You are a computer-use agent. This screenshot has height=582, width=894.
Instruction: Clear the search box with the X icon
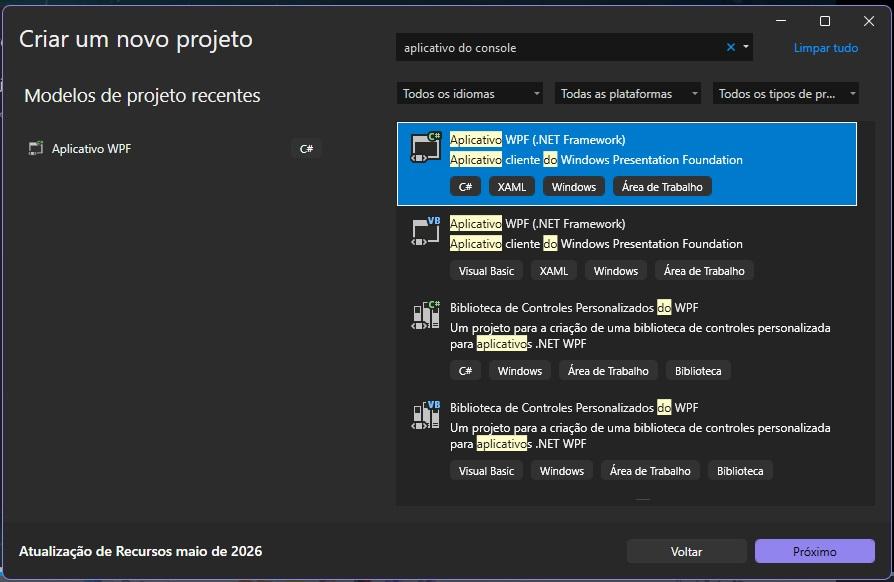coord(730,47)
